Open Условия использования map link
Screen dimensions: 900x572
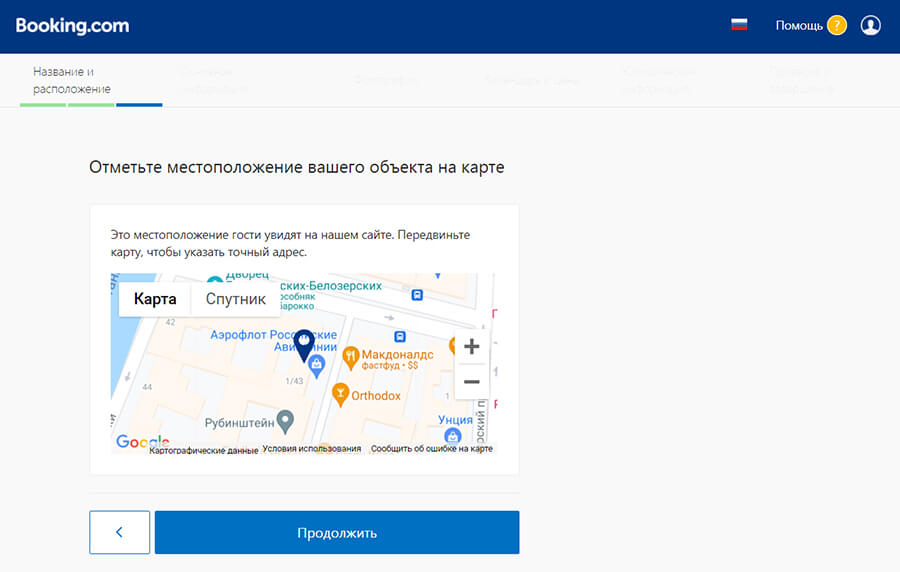coord(311,449)
